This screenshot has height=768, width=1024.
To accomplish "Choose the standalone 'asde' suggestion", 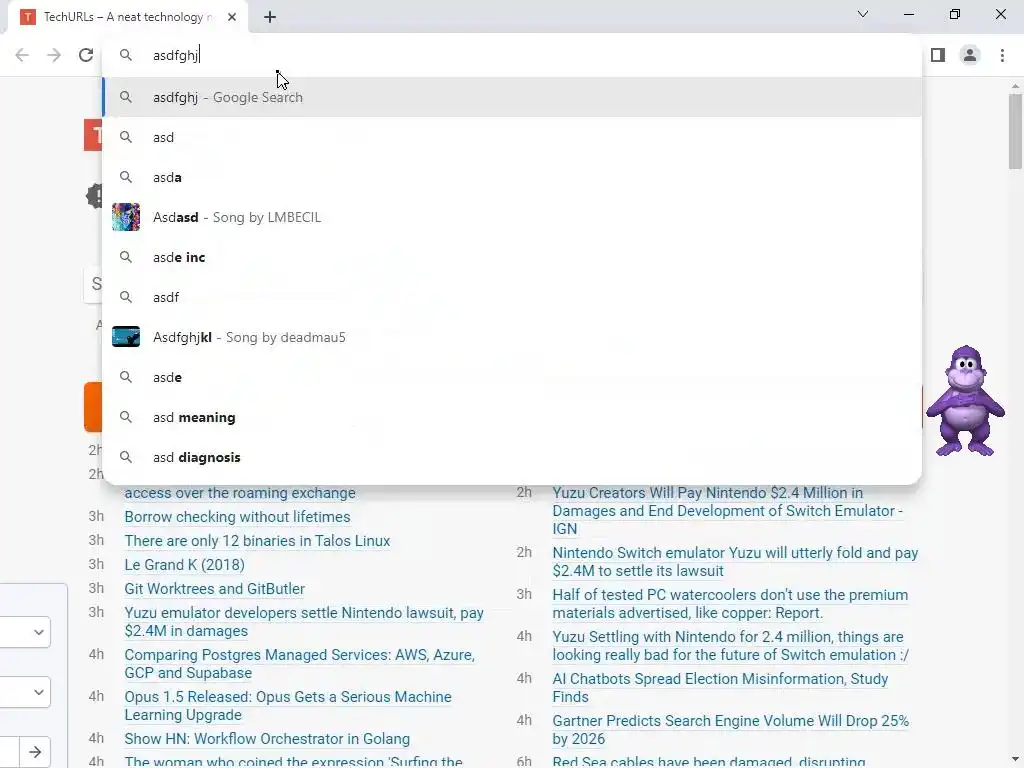I will click(x=512, y=377).
